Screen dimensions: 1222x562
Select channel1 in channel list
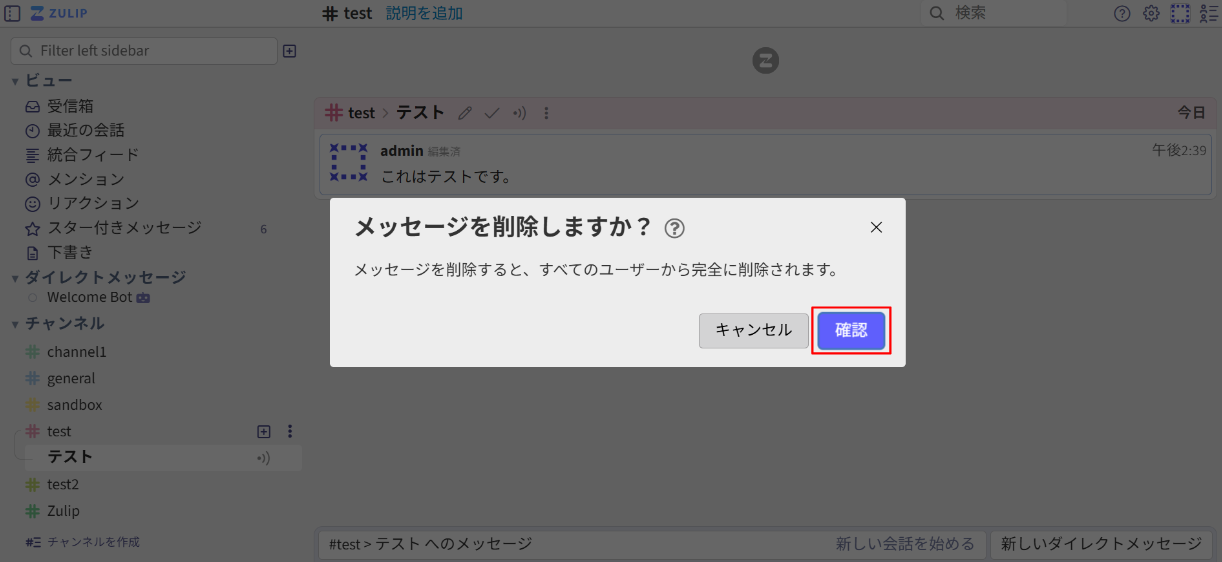pos(76,352)
